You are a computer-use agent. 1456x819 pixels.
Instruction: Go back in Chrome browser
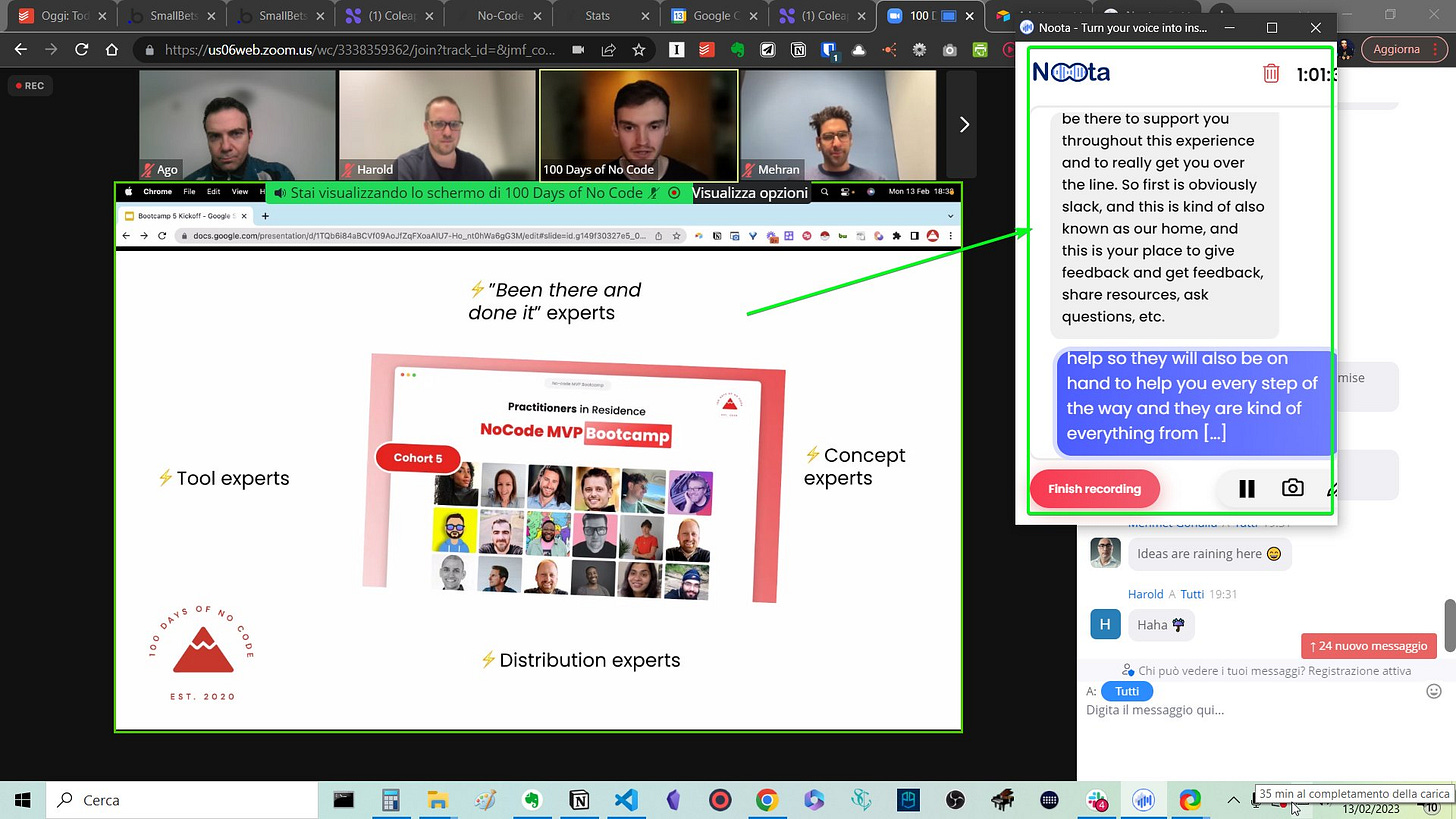tap(22, 50)
